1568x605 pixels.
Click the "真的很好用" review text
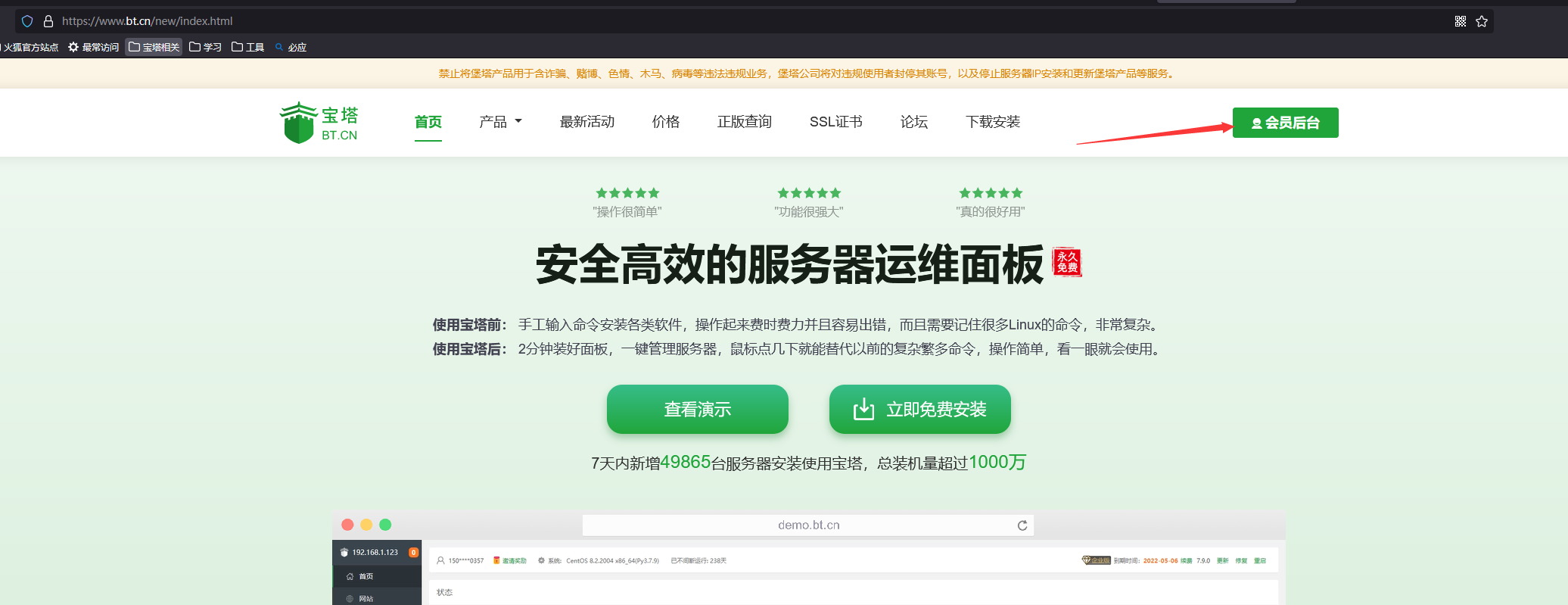point(991,212)
